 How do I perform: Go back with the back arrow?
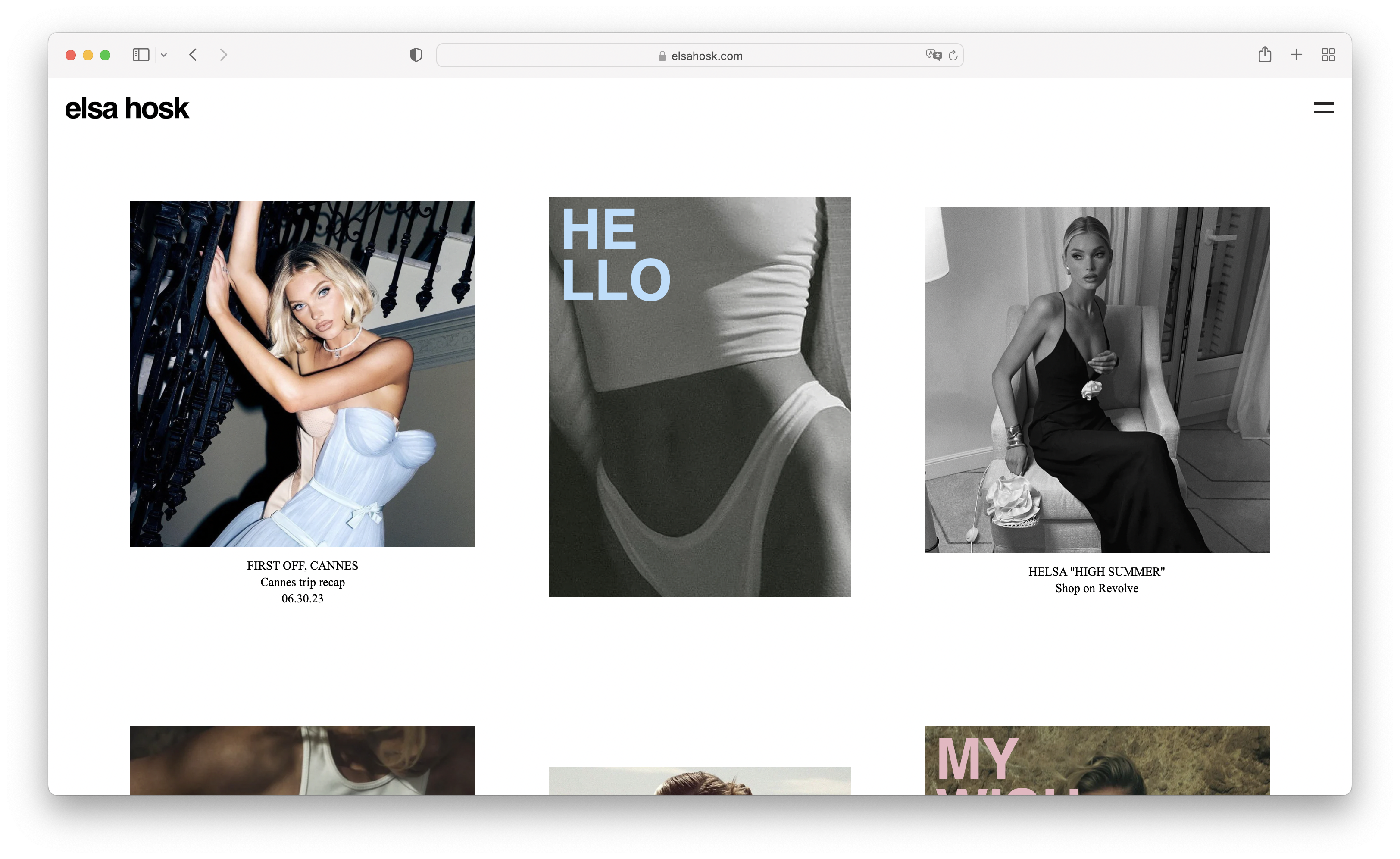[x=193, y=55]
